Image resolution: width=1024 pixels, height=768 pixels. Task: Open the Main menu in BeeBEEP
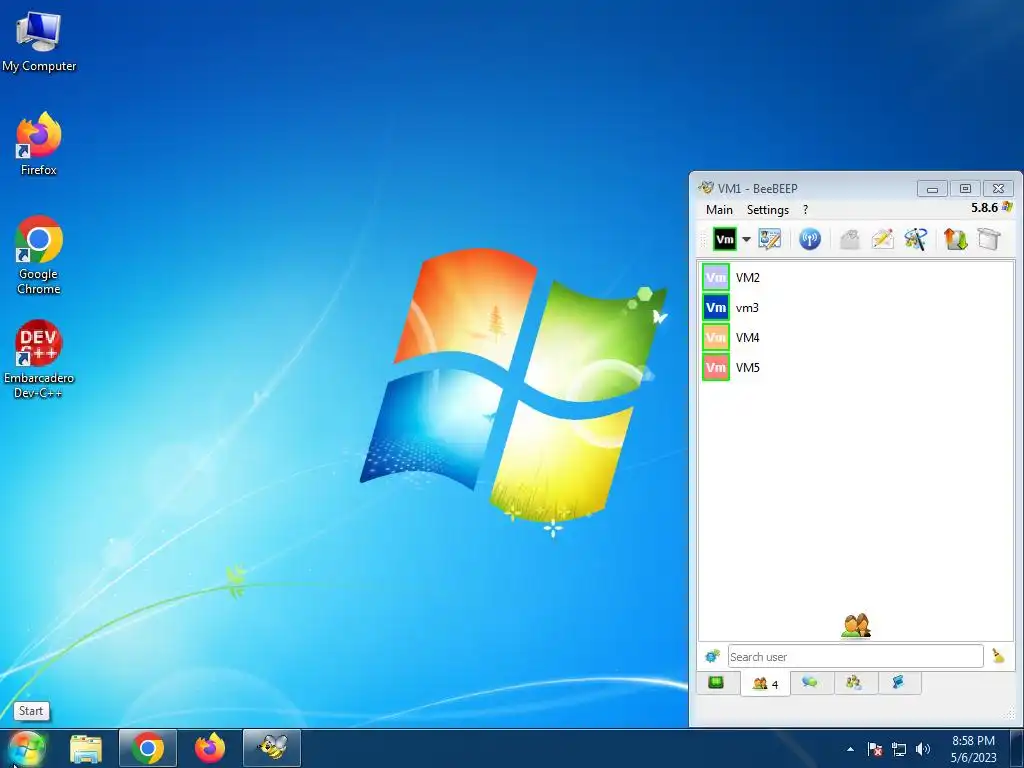tap(719, 210)
